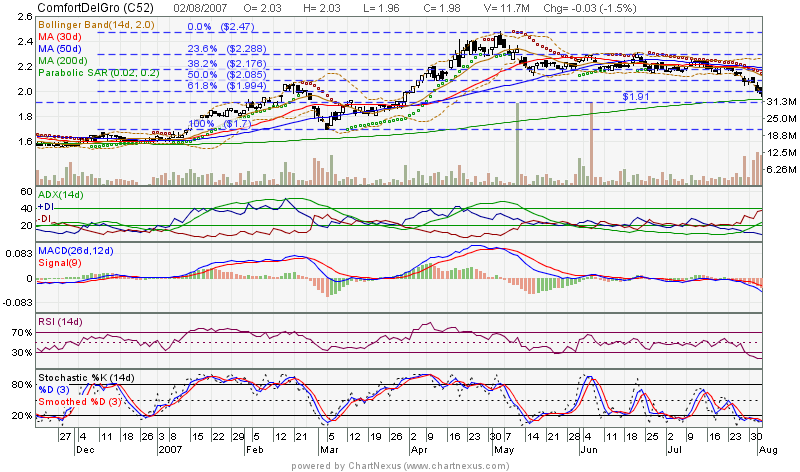The image size is (800, 472).
Task: Select the Signal(9) line label
Action: click(59, 262)
